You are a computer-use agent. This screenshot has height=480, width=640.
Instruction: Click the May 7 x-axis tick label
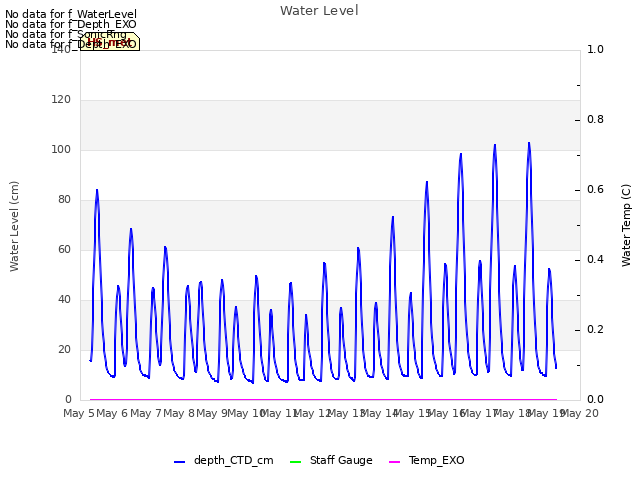click(x=146, y=413)
